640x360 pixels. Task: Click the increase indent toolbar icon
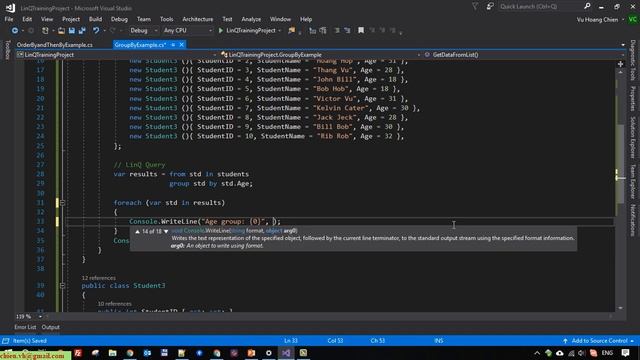(x=323, y=31)
